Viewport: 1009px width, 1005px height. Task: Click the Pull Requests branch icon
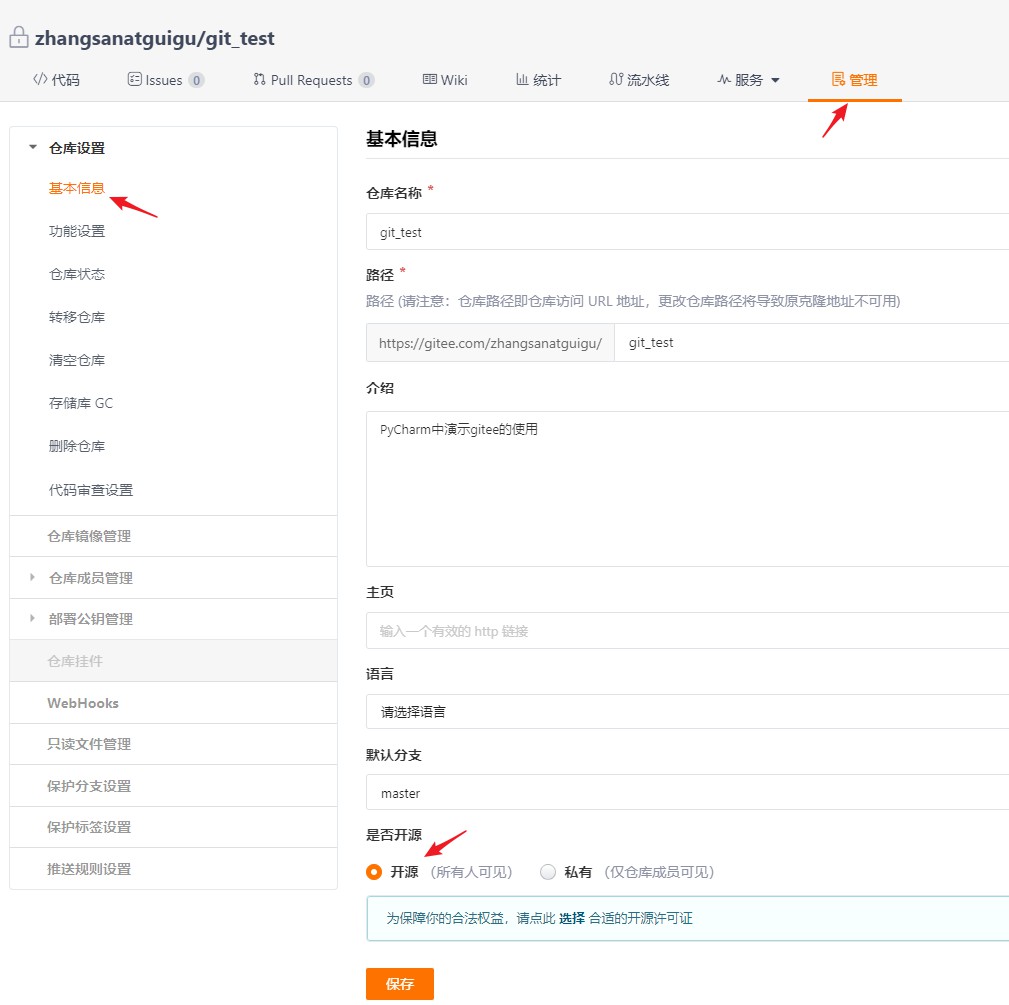(259, 79)
